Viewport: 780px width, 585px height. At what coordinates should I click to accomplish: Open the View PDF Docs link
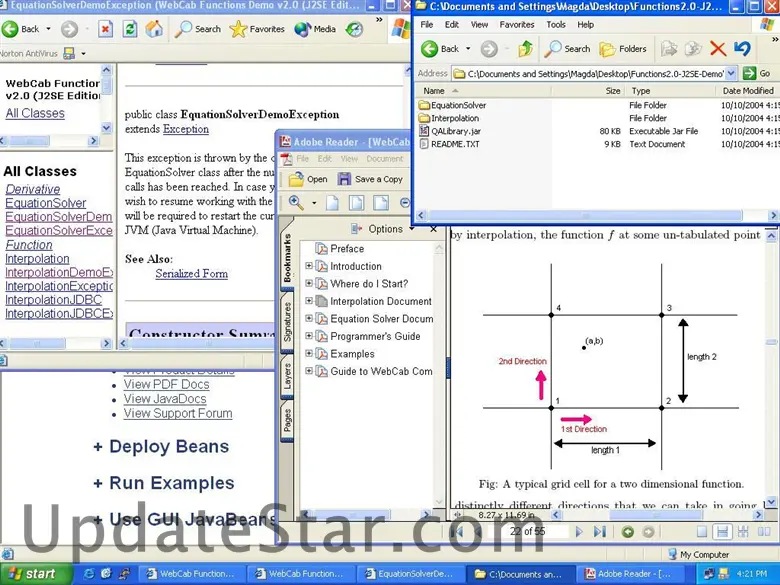(x=166, y=385)
